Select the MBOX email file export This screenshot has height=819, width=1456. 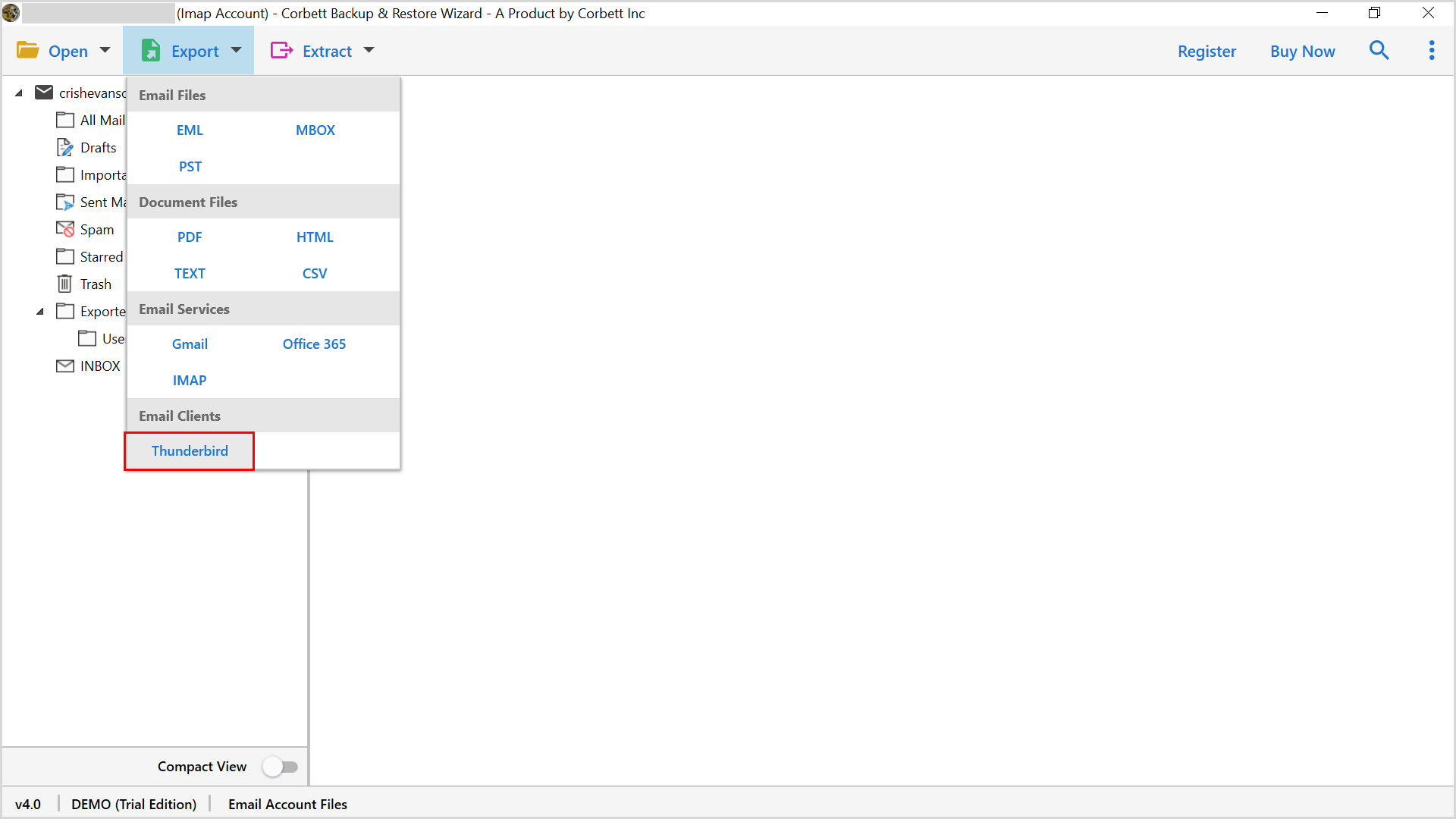coord(315,130)
